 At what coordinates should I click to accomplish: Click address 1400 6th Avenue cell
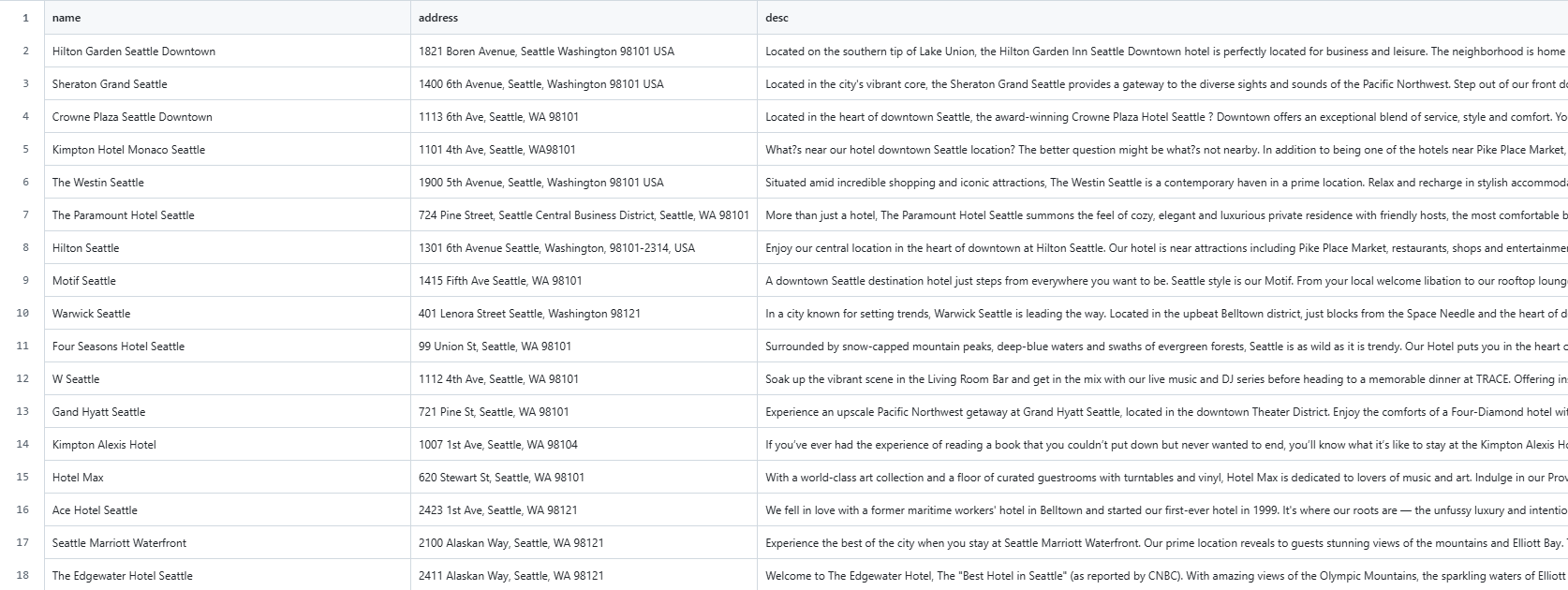pos(584,84)
